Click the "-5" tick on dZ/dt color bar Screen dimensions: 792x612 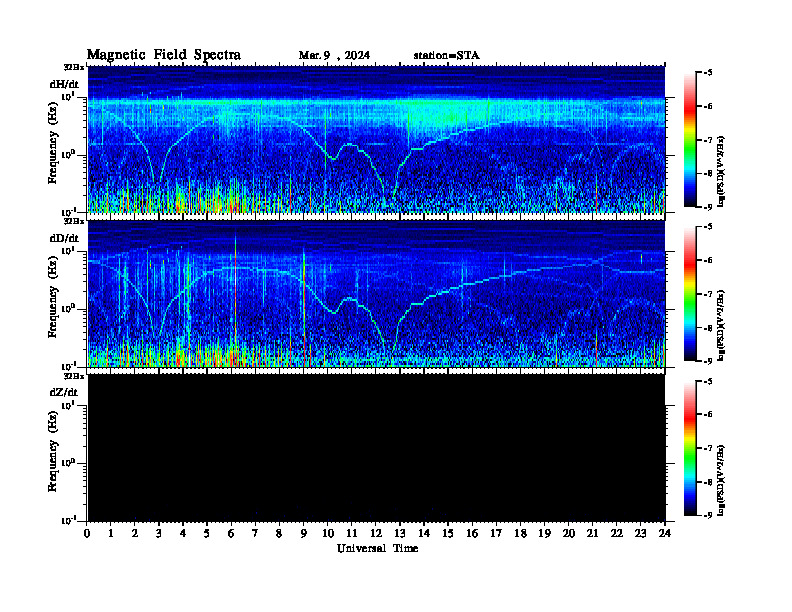pyautogui.click(x=708, y=381)
